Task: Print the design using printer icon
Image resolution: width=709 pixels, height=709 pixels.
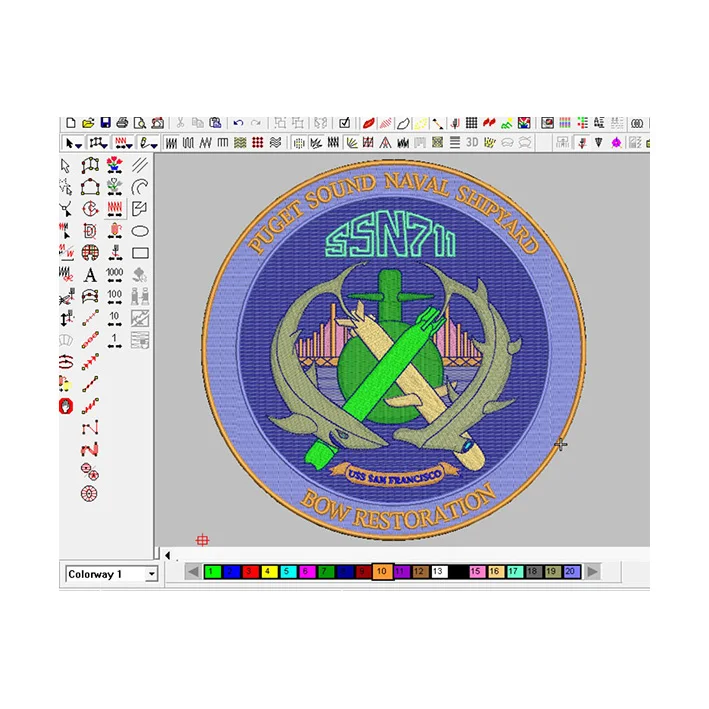Action: coord(122,123)
